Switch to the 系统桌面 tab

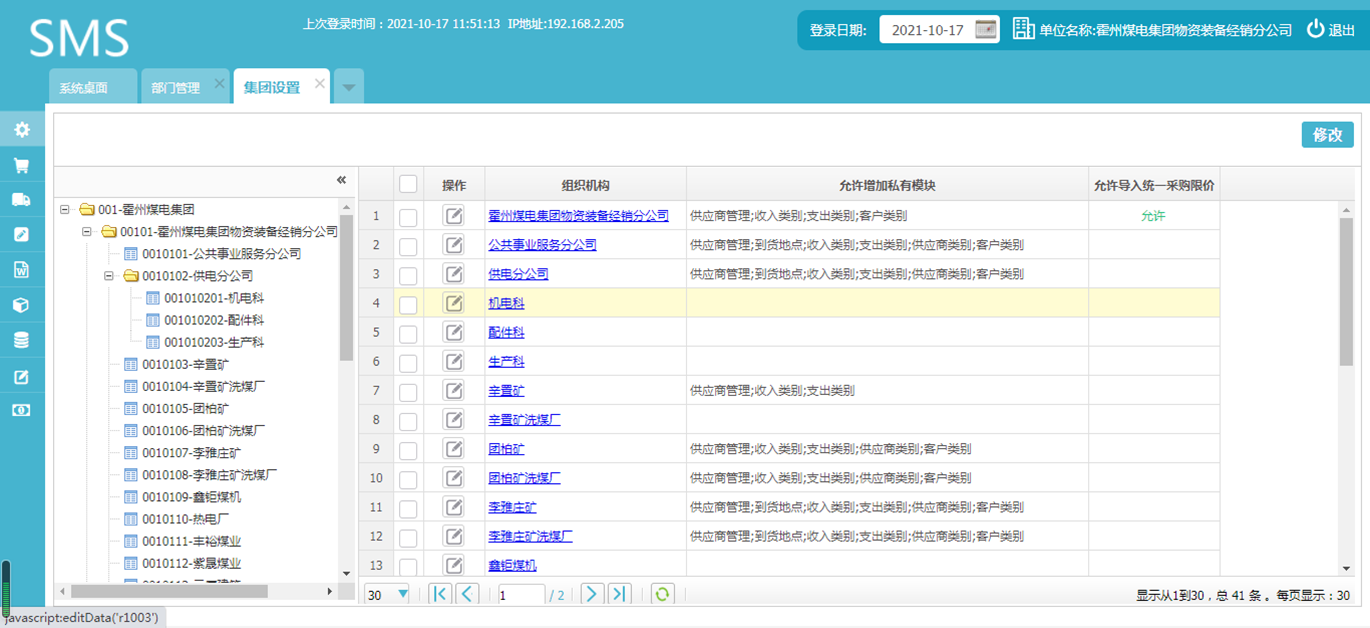[x=83, y=88]
